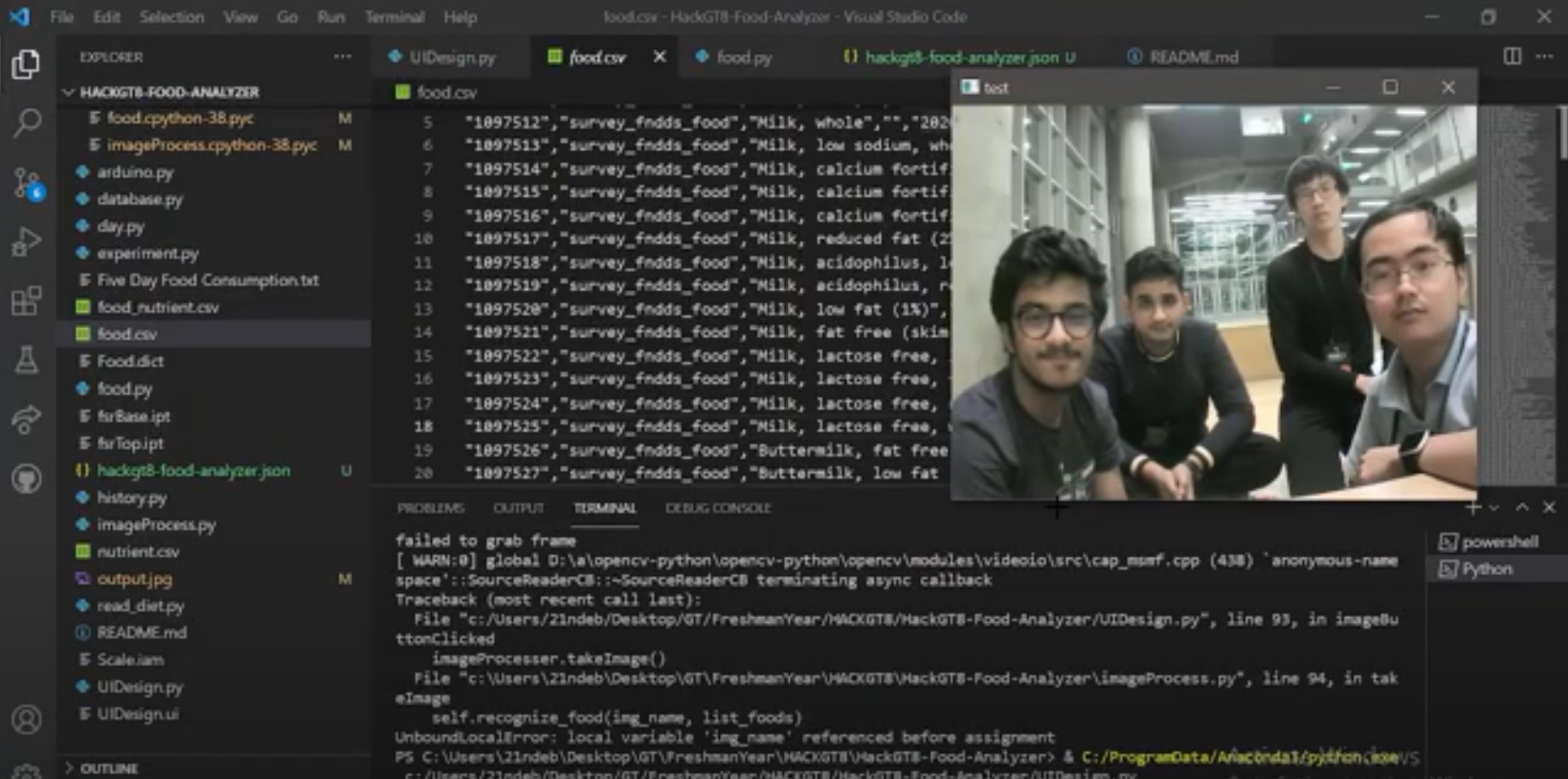Open imageProcess.py in the explorer
Screen dimensions: 1568x779
156,524
